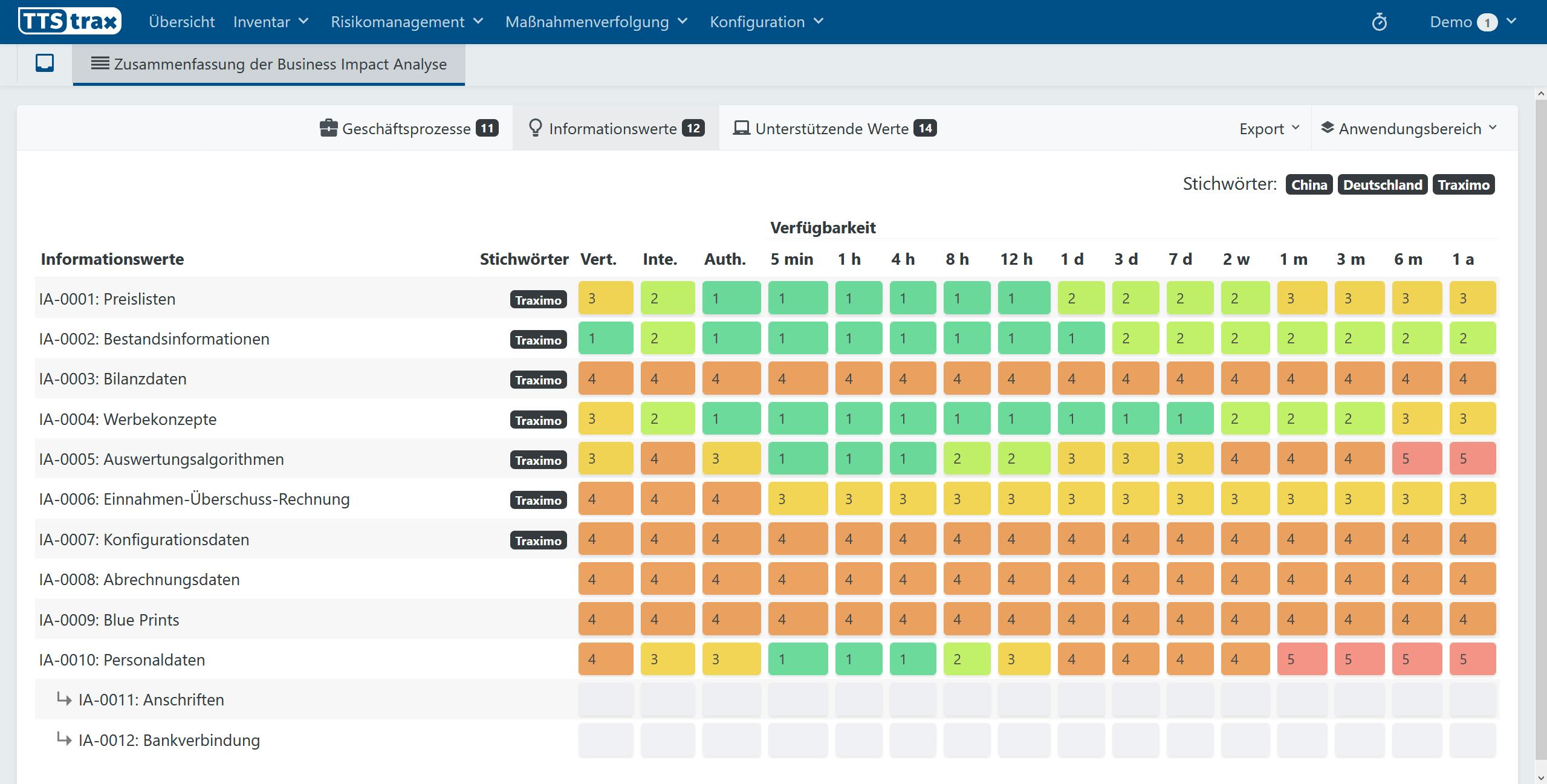
Task: Click the laptop Unterstützende Werte icon
Action: click(741, 128)
